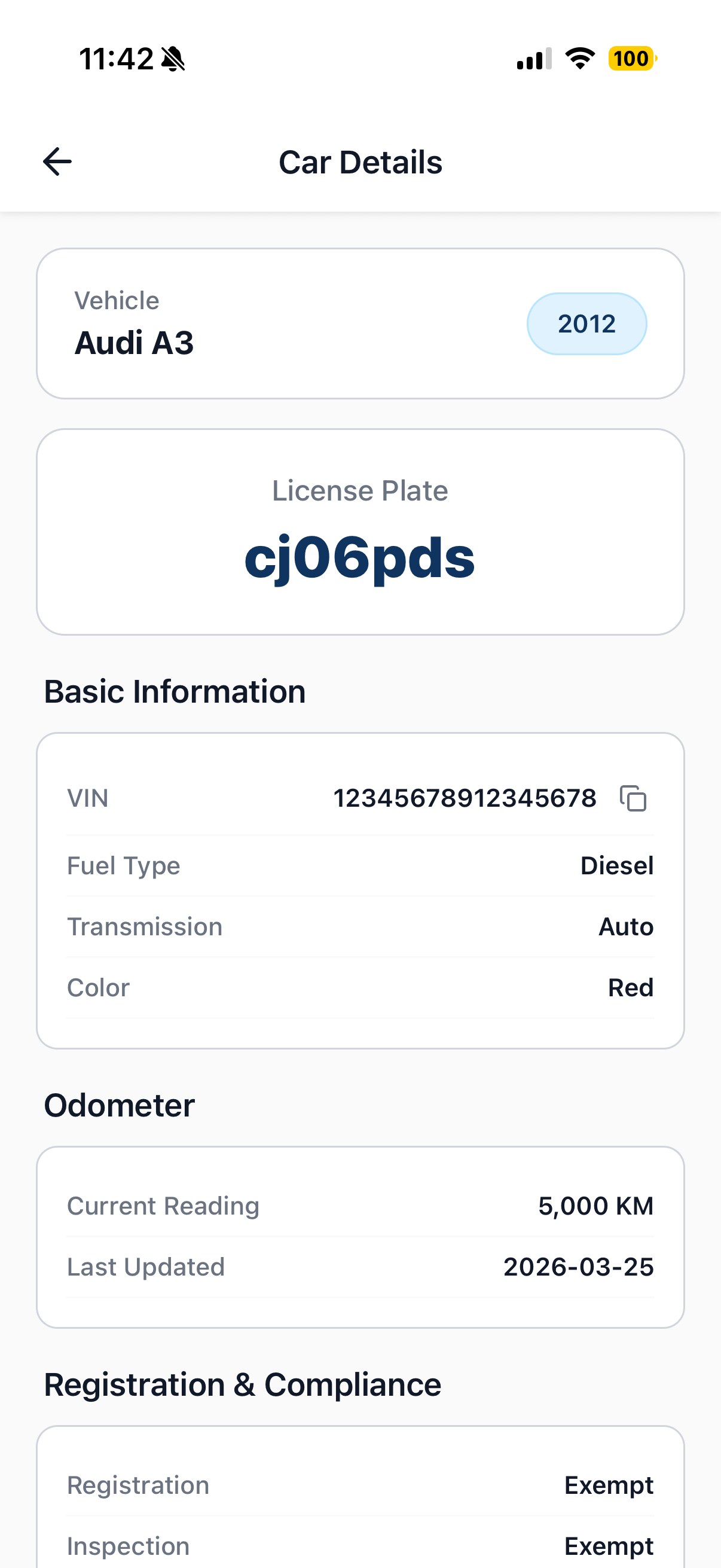The height and width of the screenshot is (1568, 721).
Task: Tap the 11:42 clock in status bar
Action: click(x=116, y=59)
